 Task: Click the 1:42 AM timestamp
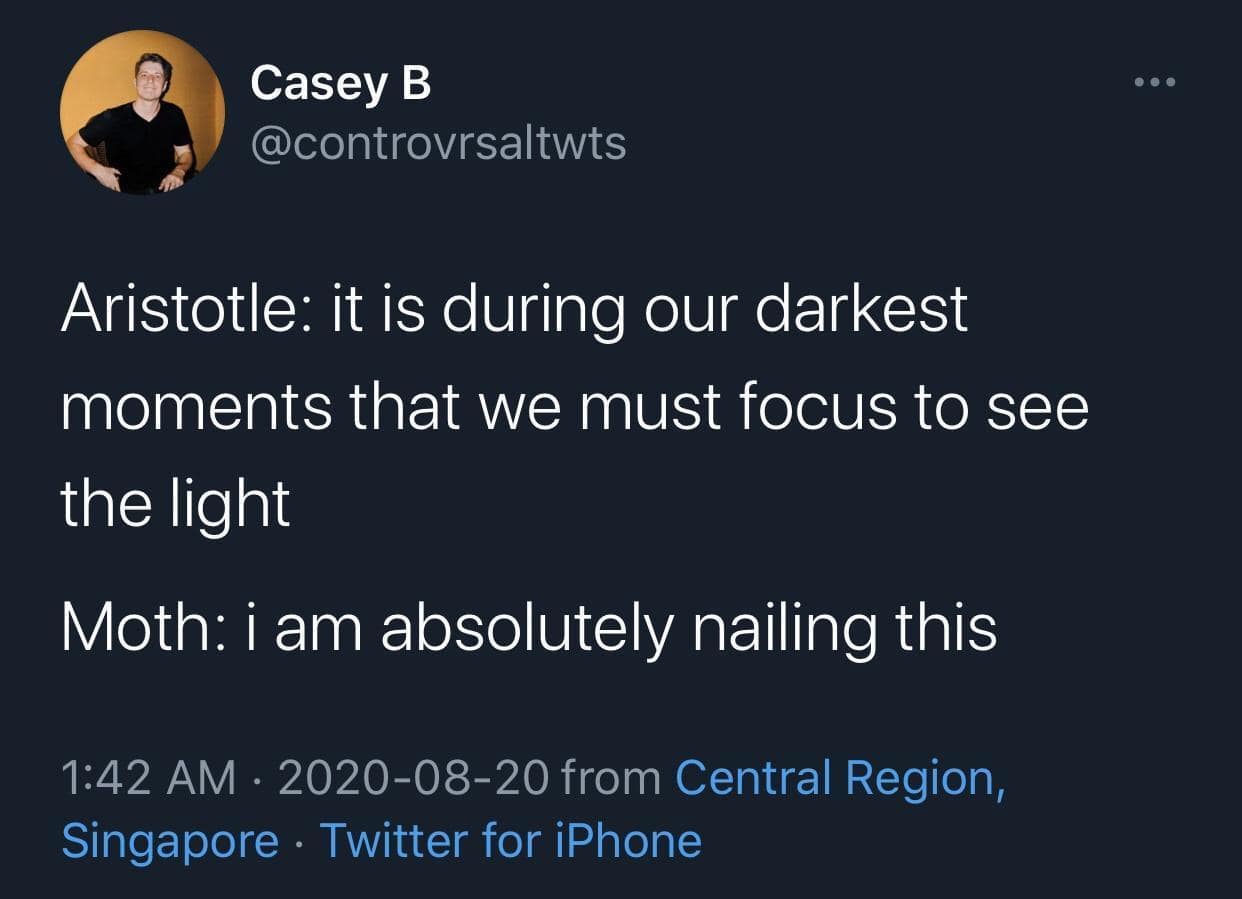(149, 778)
